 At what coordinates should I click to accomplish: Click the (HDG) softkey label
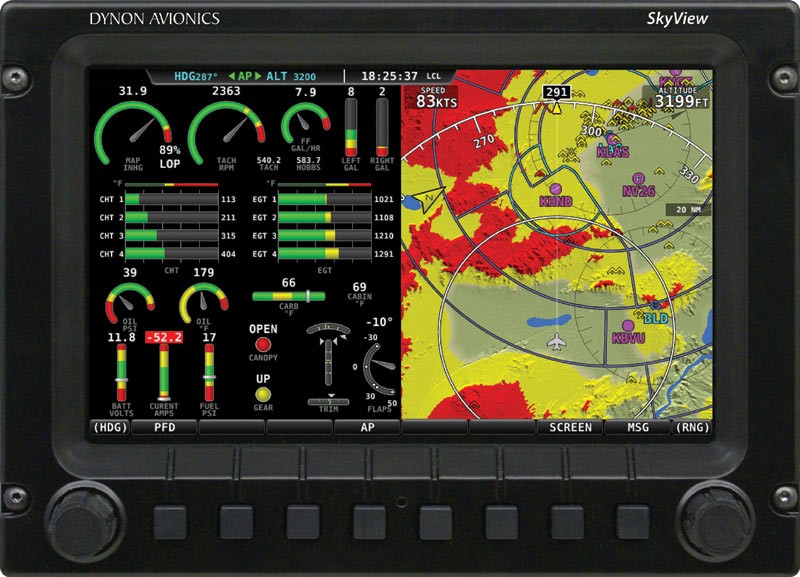(110, 428)
